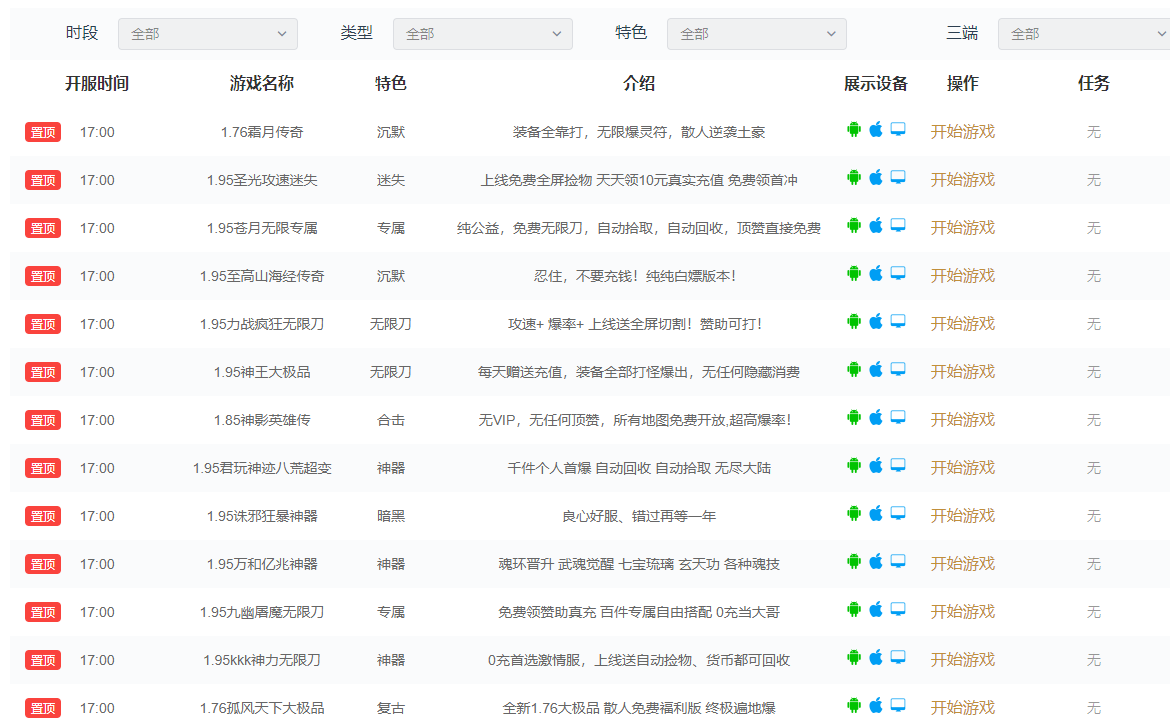Screen dimensions: 1170x728
Task: Click PC monitor icon for 1.95苍月无限专属
Action: [898, 225]
